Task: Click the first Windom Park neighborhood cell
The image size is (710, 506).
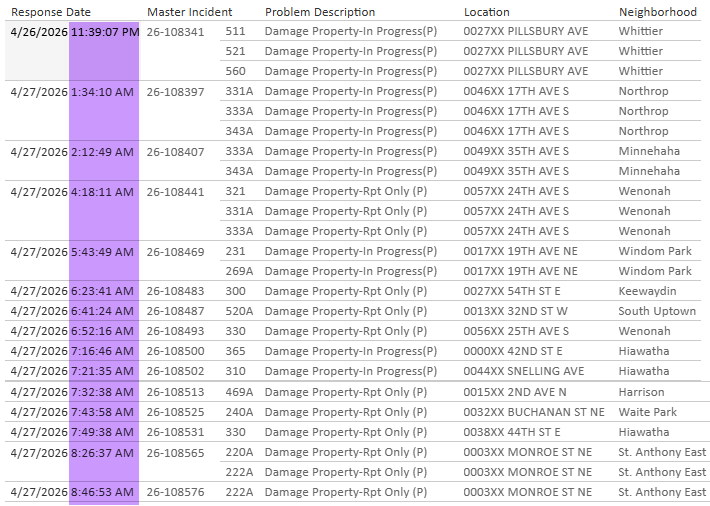Action: point(655,251)
